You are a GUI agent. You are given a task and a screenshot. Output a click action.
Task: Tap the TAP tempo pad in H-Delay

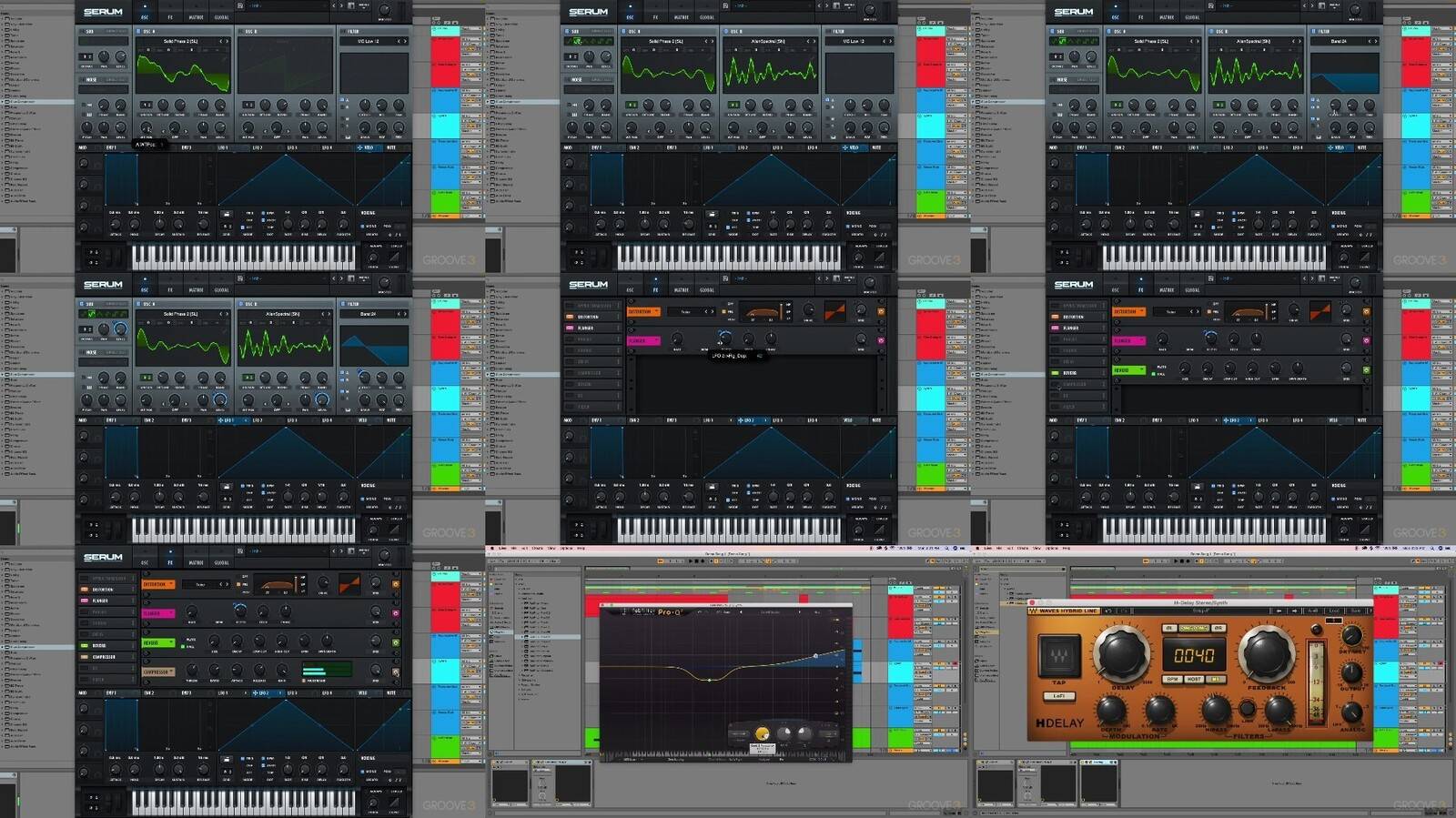coord(1059,655)
